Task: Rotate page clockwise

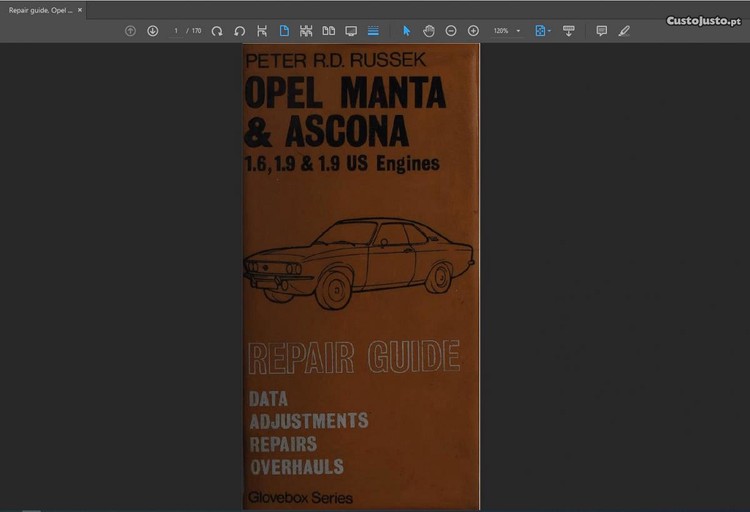Action: coord(217,31)
